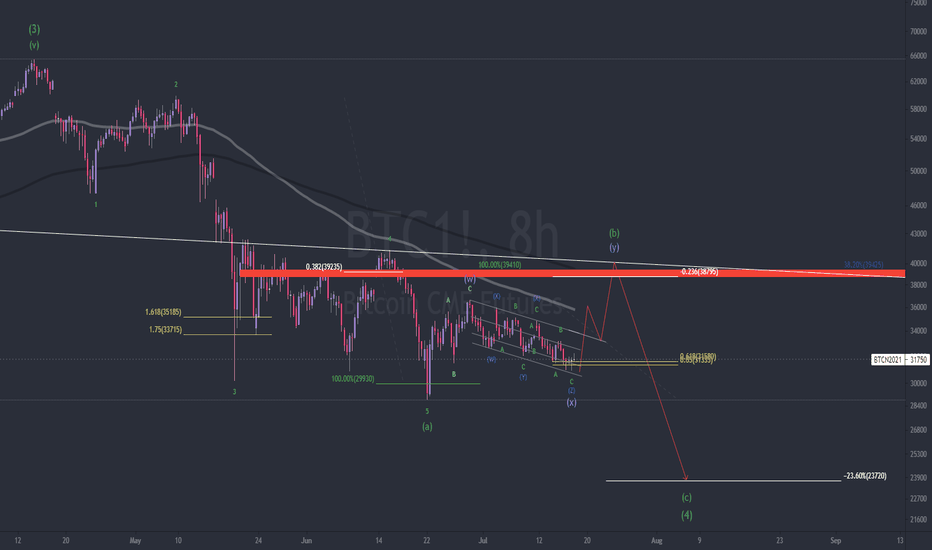Click 14 on the time axis
Screen dimensions: 932x550
pos(379,540)
